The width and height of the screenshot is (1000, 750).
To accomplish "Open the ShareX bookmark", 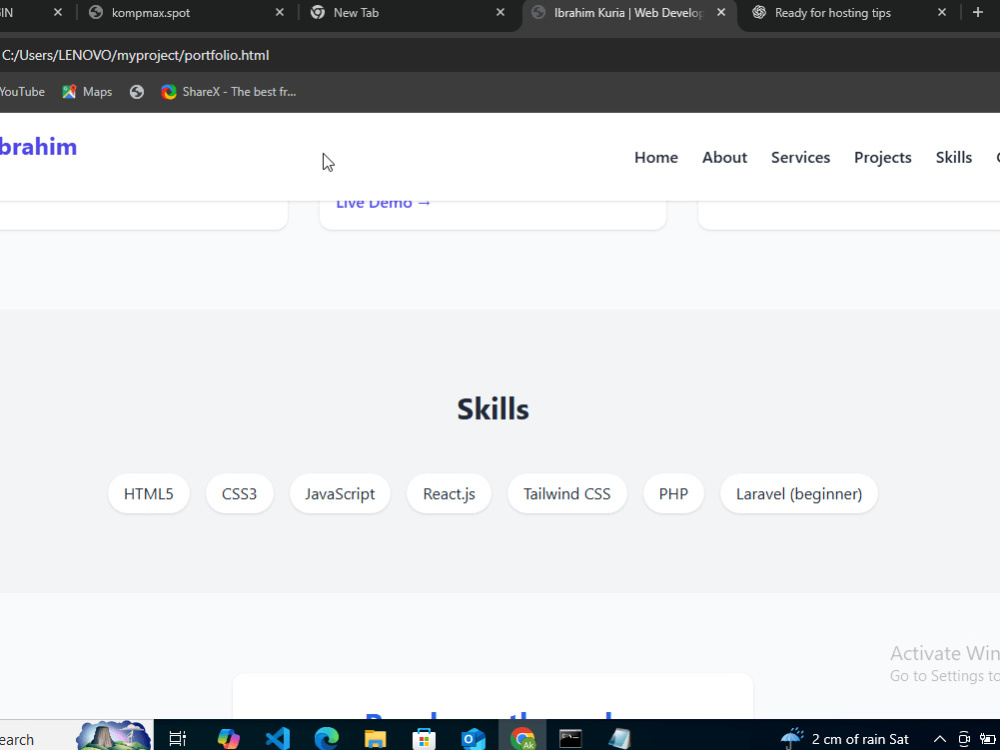I will tap(229, 92).
